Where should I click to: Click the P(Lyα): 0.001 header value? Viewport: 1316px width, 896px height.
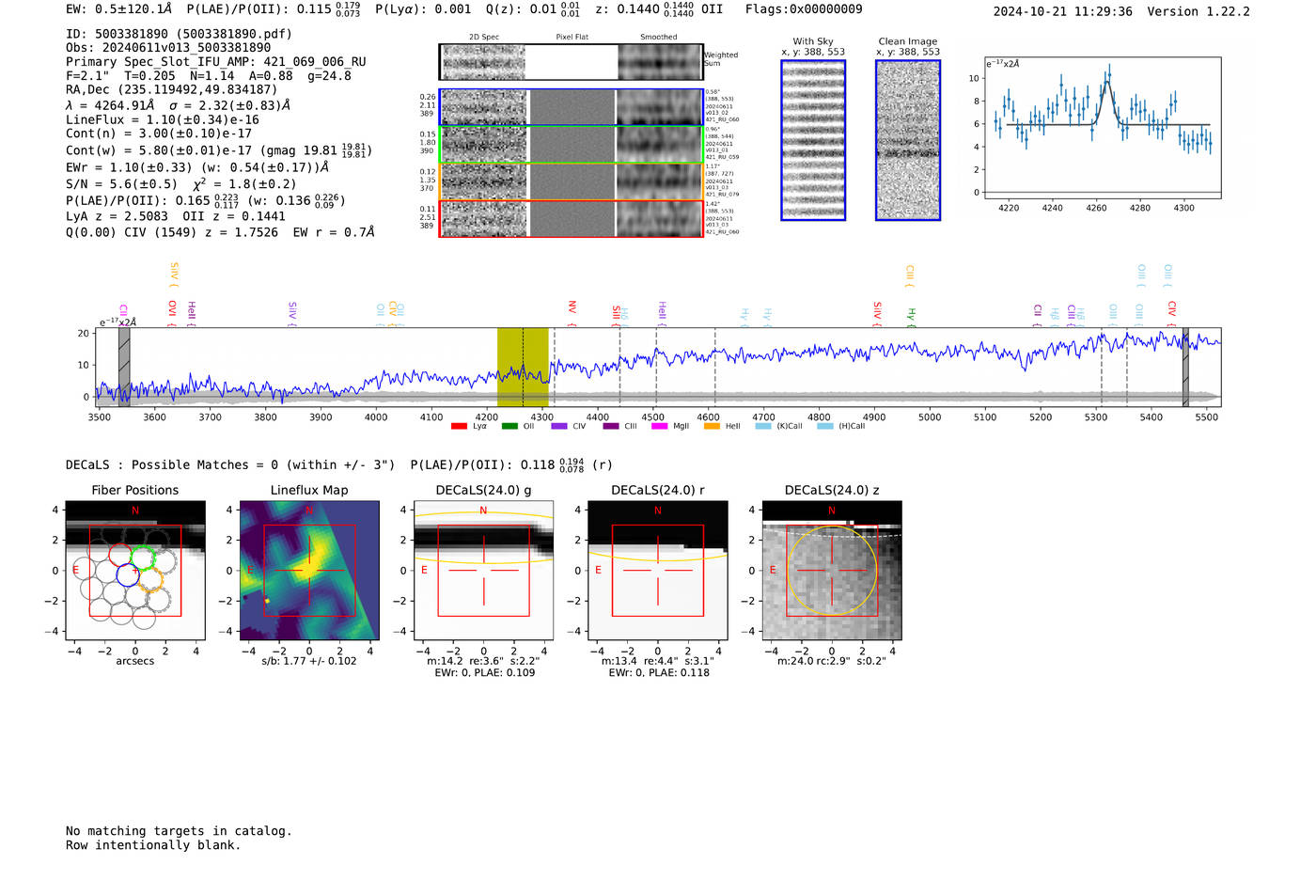click(423, 9)
